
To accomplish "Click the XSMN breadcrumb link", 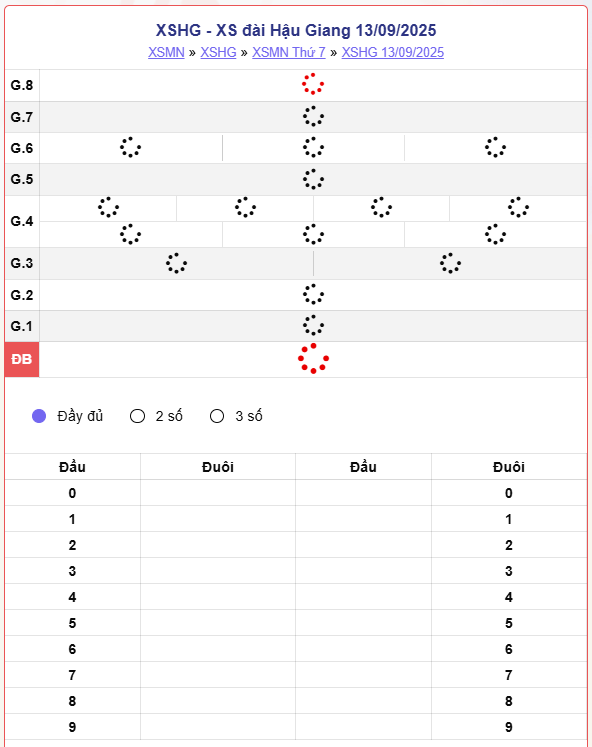I will coord(166,52).
